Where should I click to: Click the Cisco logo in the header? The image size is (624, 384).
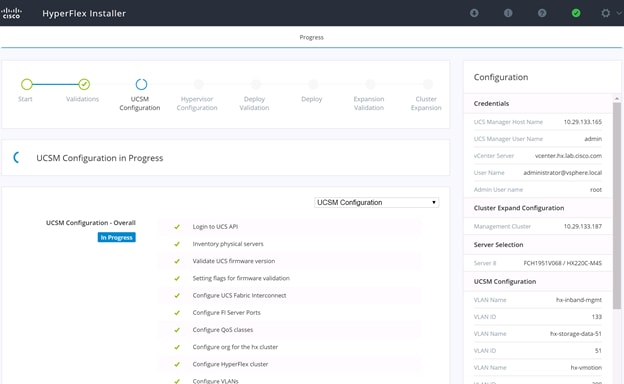[11, 13]
